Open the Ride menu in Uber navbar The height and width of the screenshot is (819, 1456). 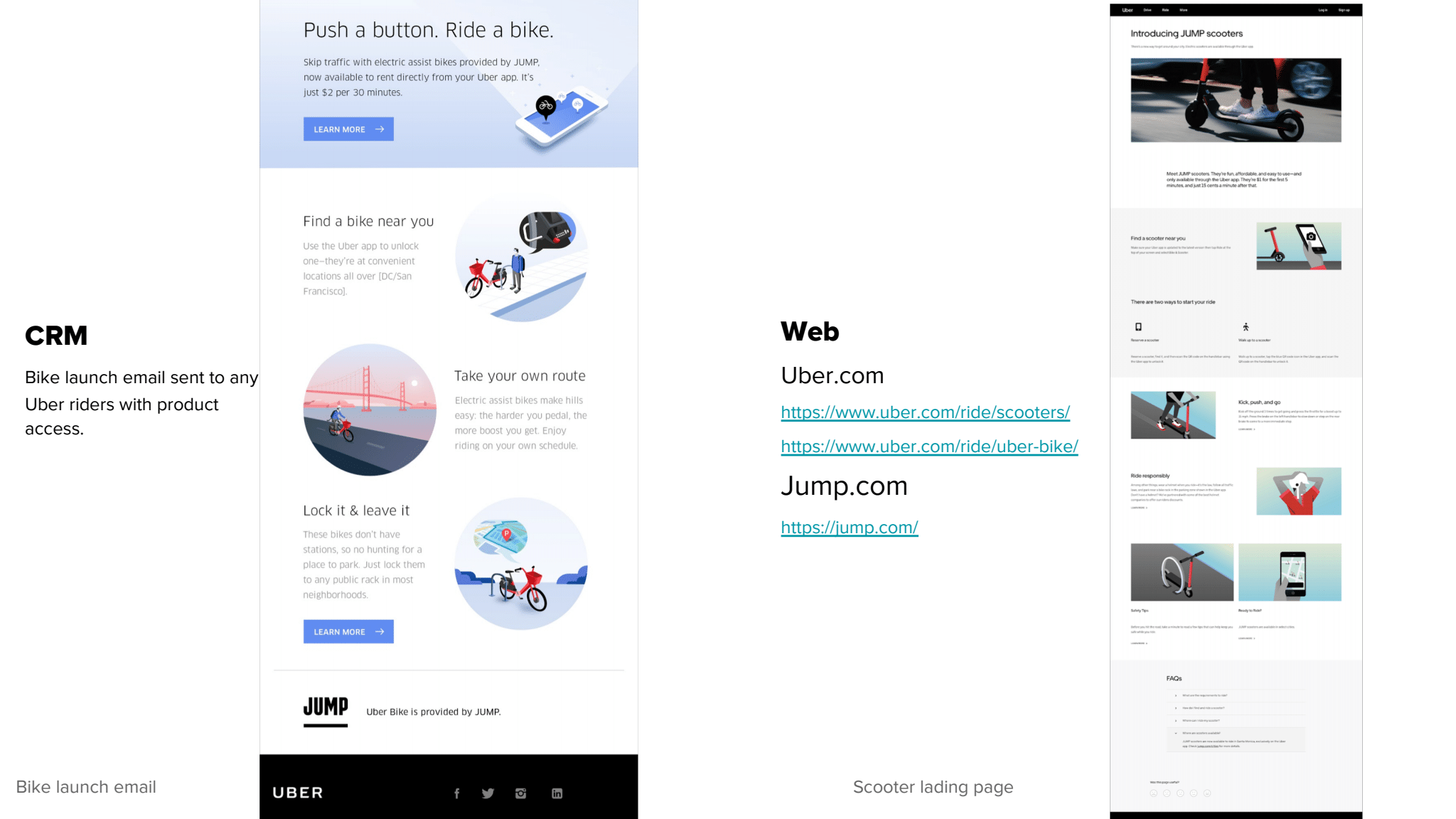[x=1165, y=10]
